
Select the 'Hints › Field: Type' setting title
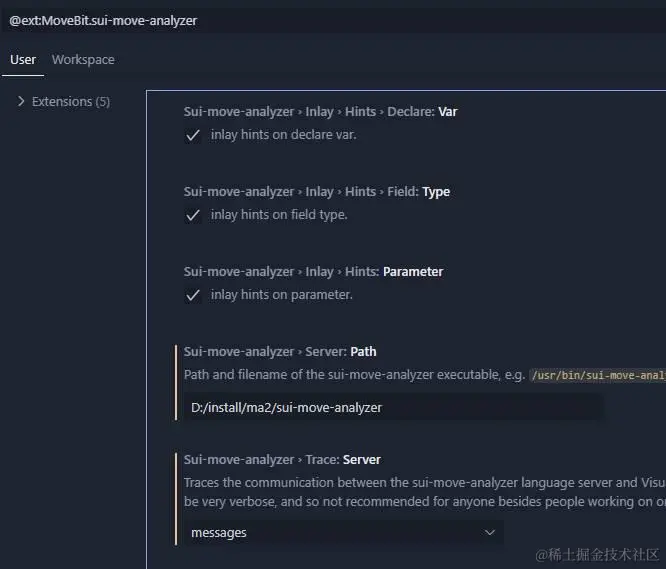point(316,192)
